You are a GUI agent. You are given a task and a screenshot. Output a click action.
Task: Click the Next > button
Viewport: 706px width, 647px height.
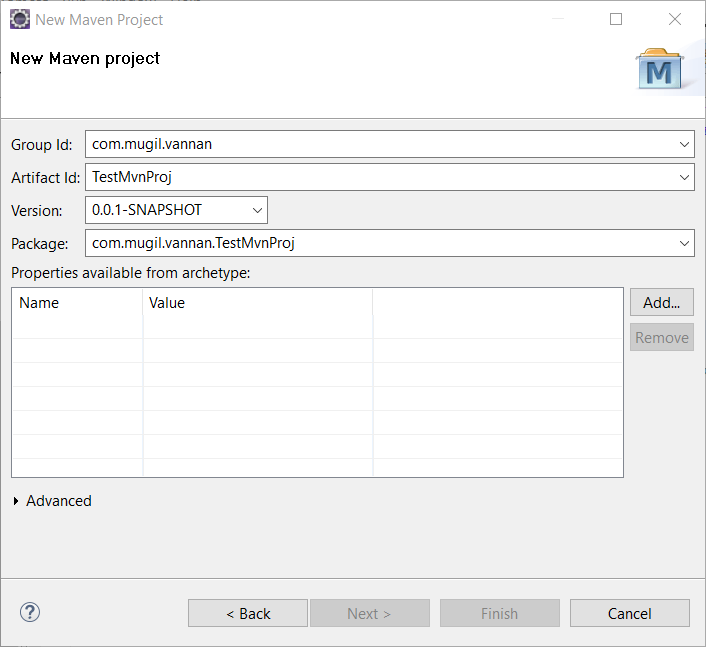tap(370, 613)
